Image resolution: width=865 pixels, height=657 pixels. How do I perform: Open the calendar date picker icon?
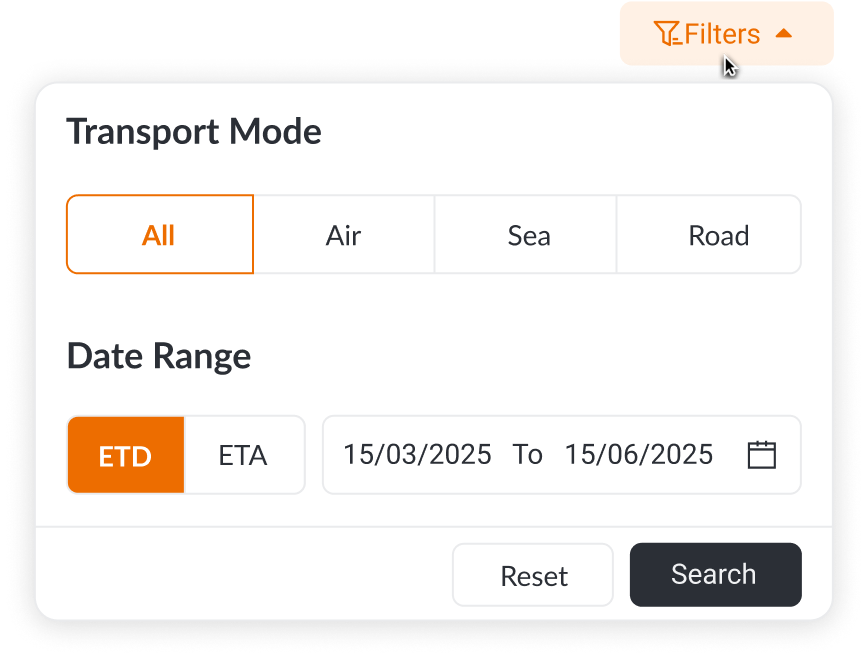(762, 455)
